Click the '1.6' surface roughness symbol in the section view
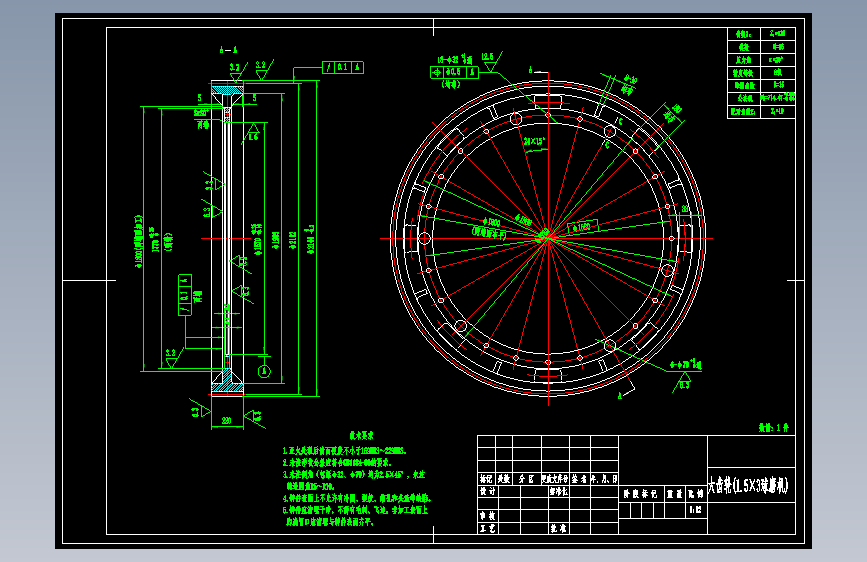 point(252,133)
